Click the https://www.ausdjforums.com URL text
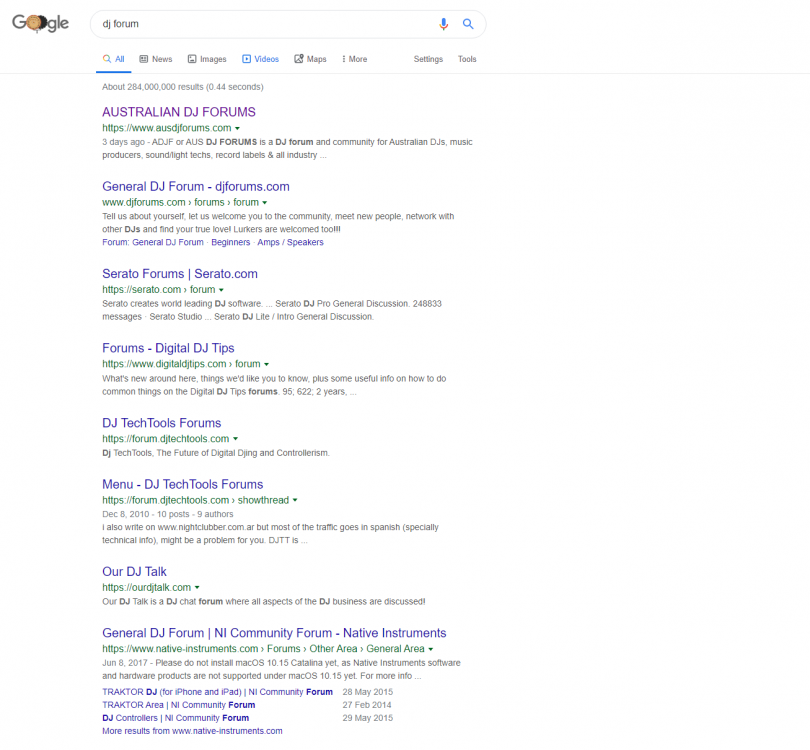Viewport: 810px width, 750px height. pos(167,128)
